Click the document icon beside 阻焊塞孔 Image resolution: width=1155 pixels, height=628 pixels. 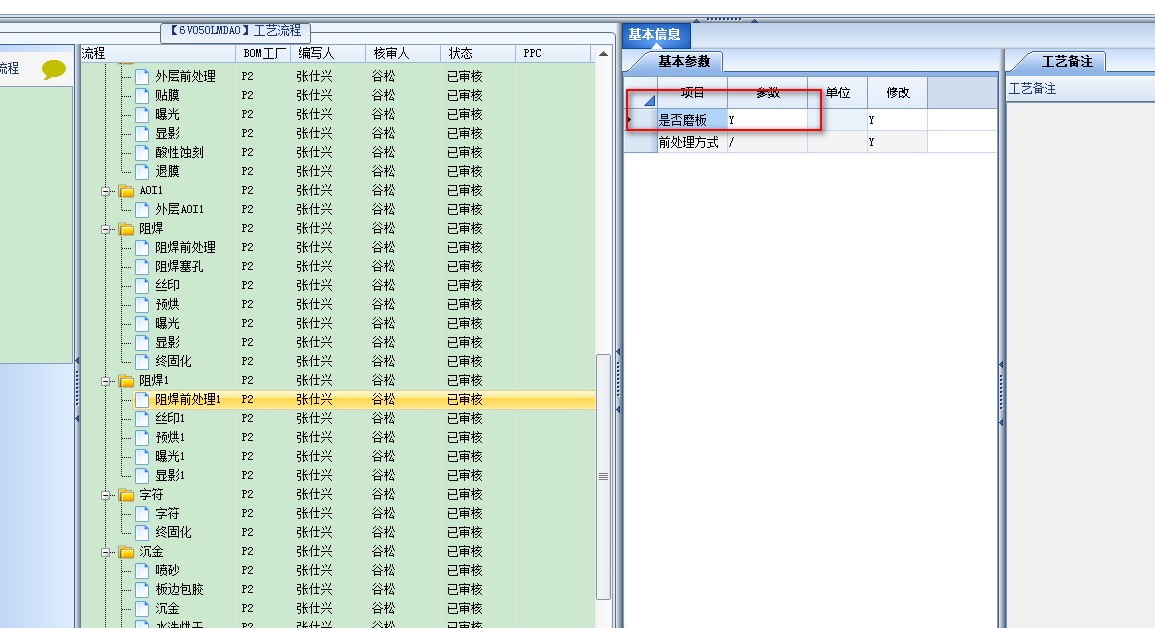(x=143, y=267)
